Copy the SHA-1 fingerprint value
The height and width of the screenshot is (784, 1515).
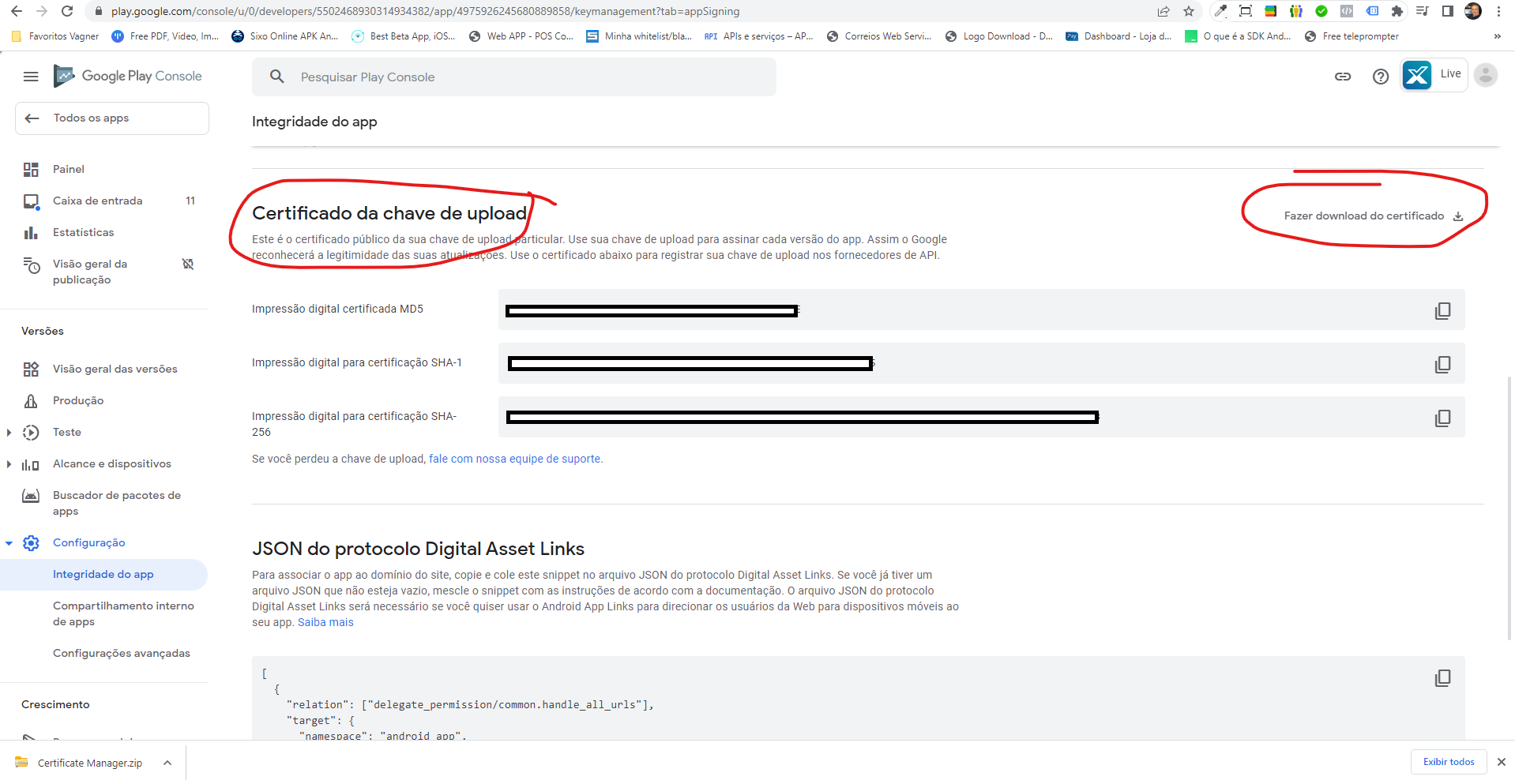coord(1442,364)
